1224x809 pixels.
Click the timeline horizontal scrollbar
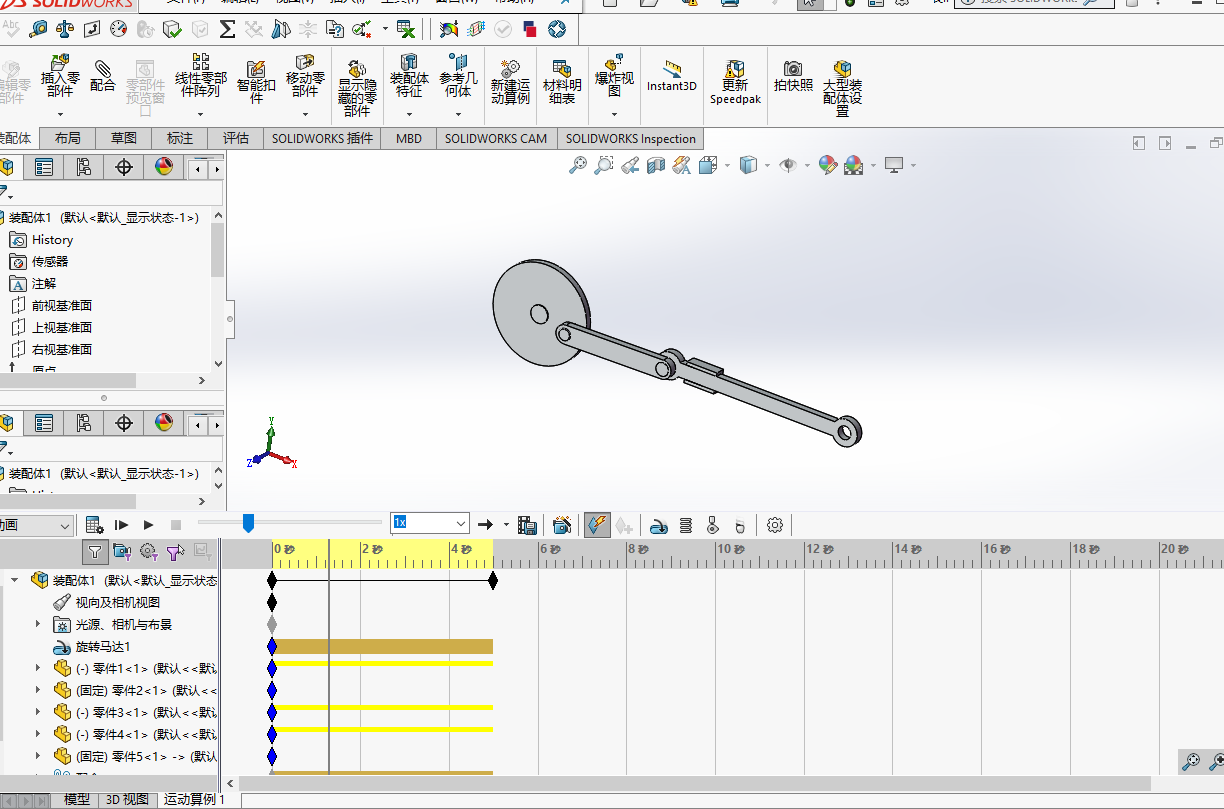pos(695,784)
